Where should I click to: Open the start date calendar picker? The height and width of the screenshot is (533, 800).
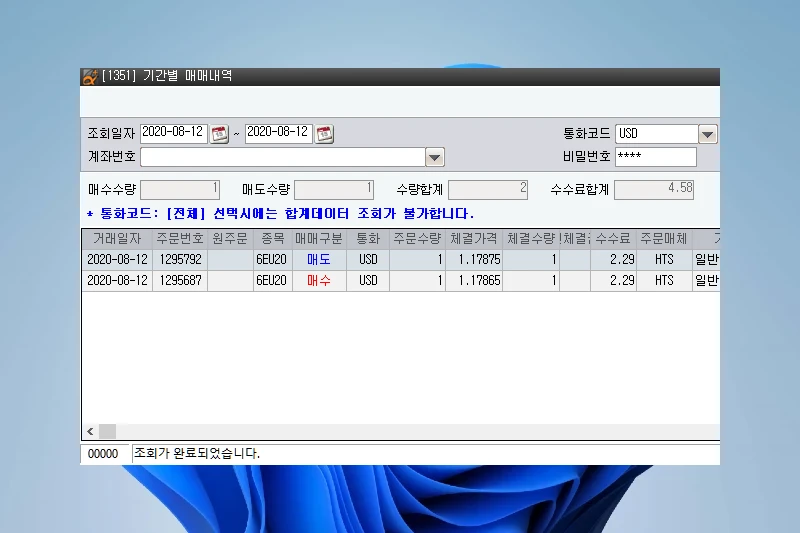[x=219, y=134]
